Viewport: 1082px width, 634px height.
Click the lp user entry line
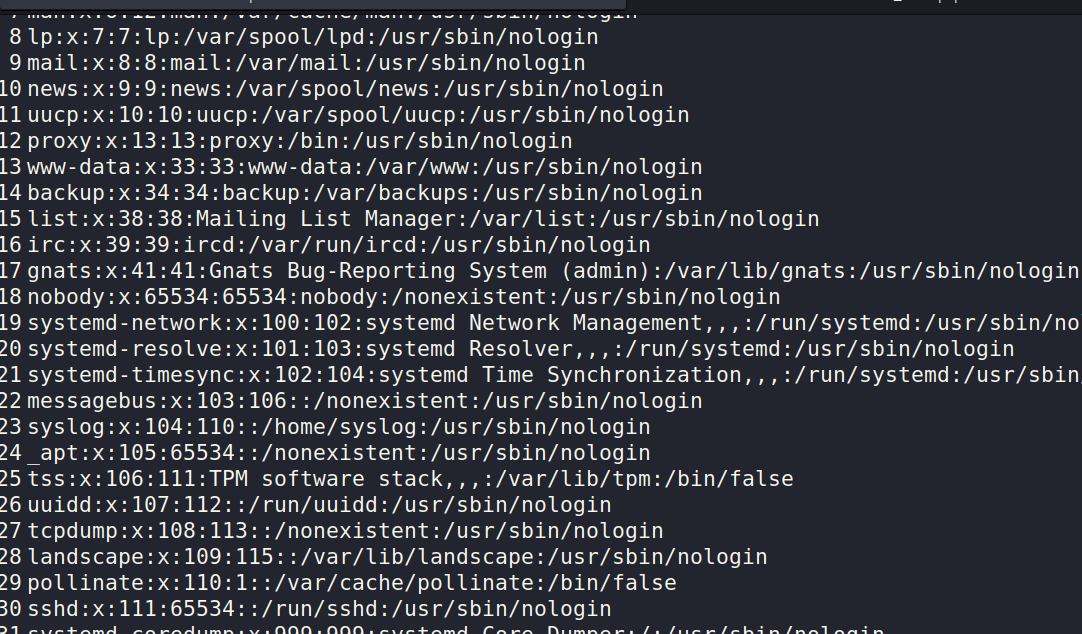click(312, 37)
